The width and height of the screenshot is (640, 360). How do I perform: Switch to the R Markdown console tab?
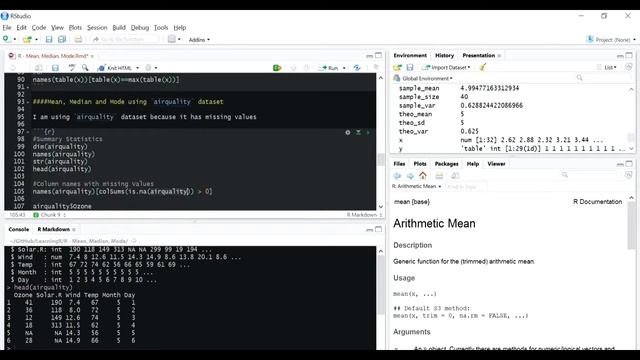pos(53,229)
